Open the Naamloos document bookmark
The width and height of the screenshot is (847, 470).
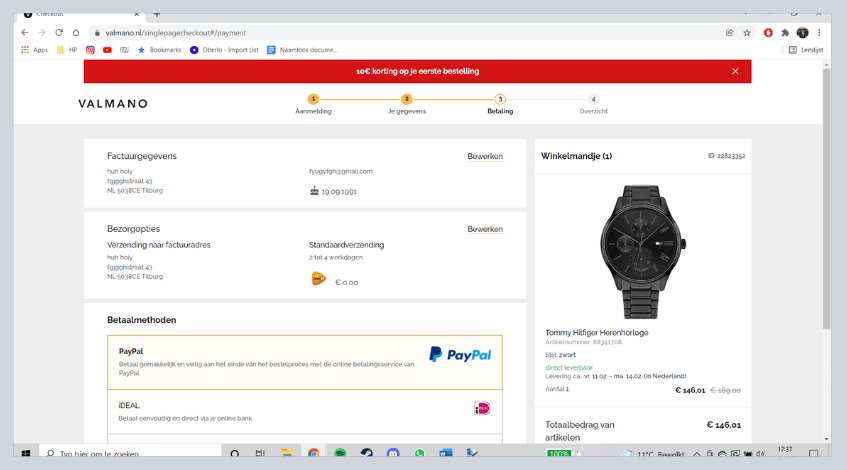click(x=302, y=50)
